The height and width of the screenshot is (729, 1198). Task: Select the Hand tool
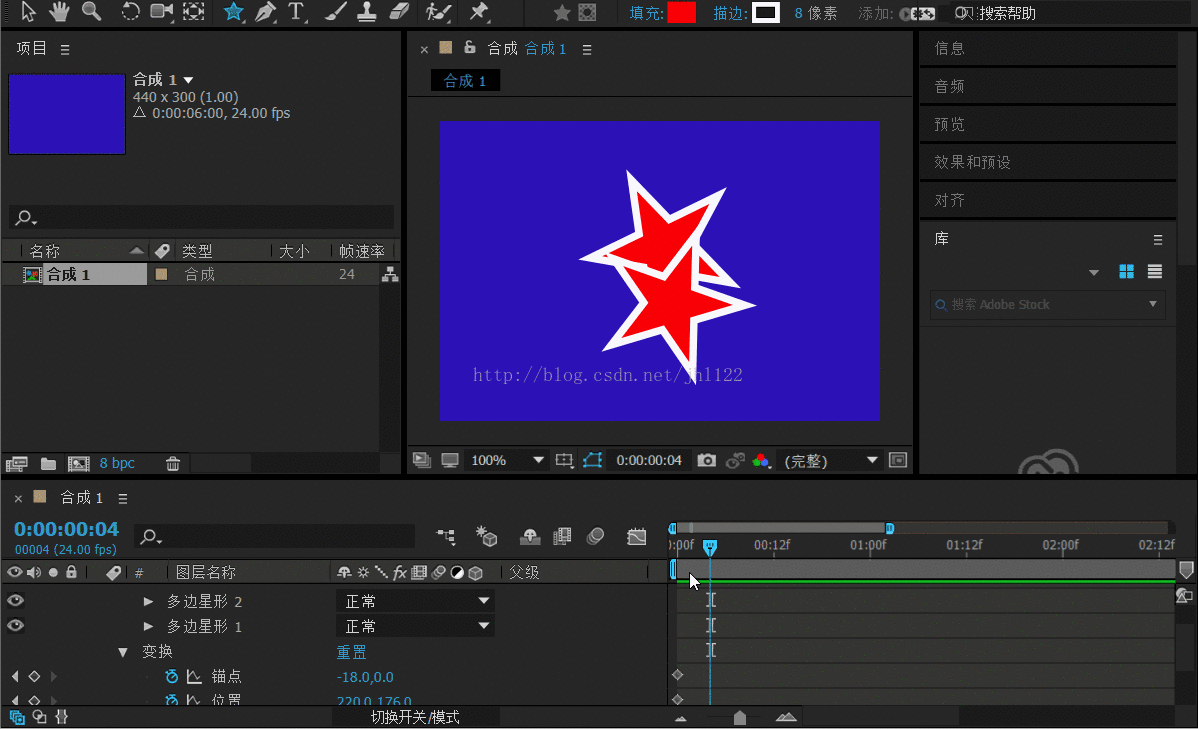point(59,12)
